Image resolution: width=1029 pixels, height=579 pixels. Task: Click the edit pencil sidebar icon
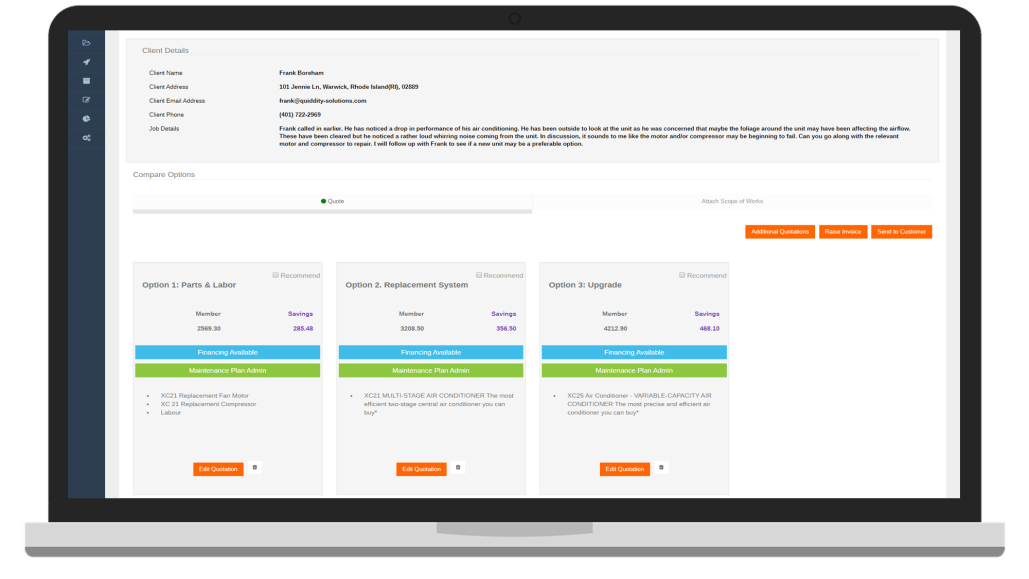[x=87, y=100]
